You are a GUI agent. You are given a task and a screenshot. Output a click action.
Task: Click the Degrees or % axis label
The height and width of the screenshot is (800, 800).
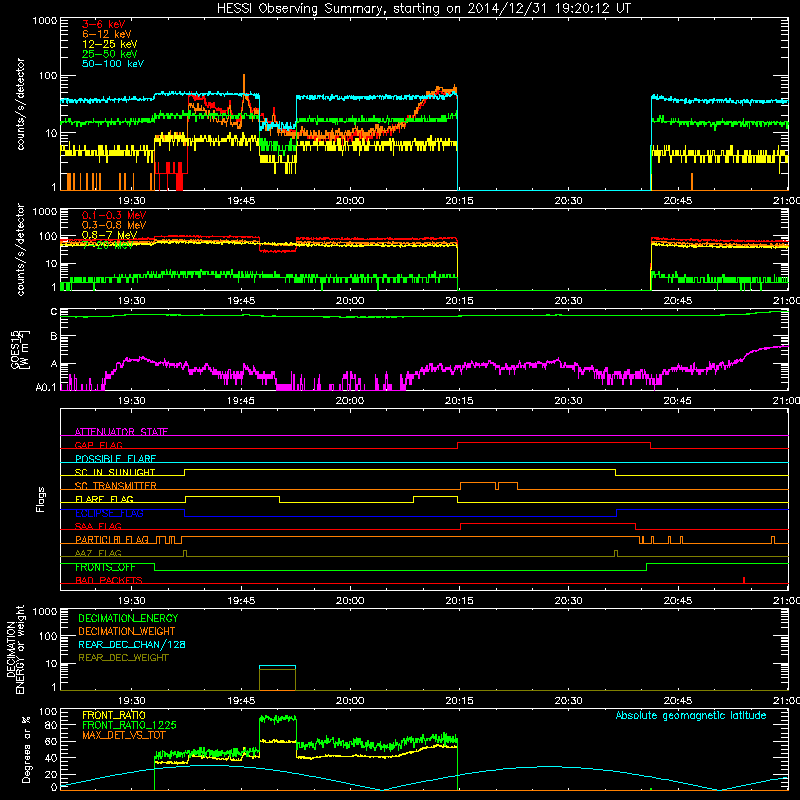26,749
